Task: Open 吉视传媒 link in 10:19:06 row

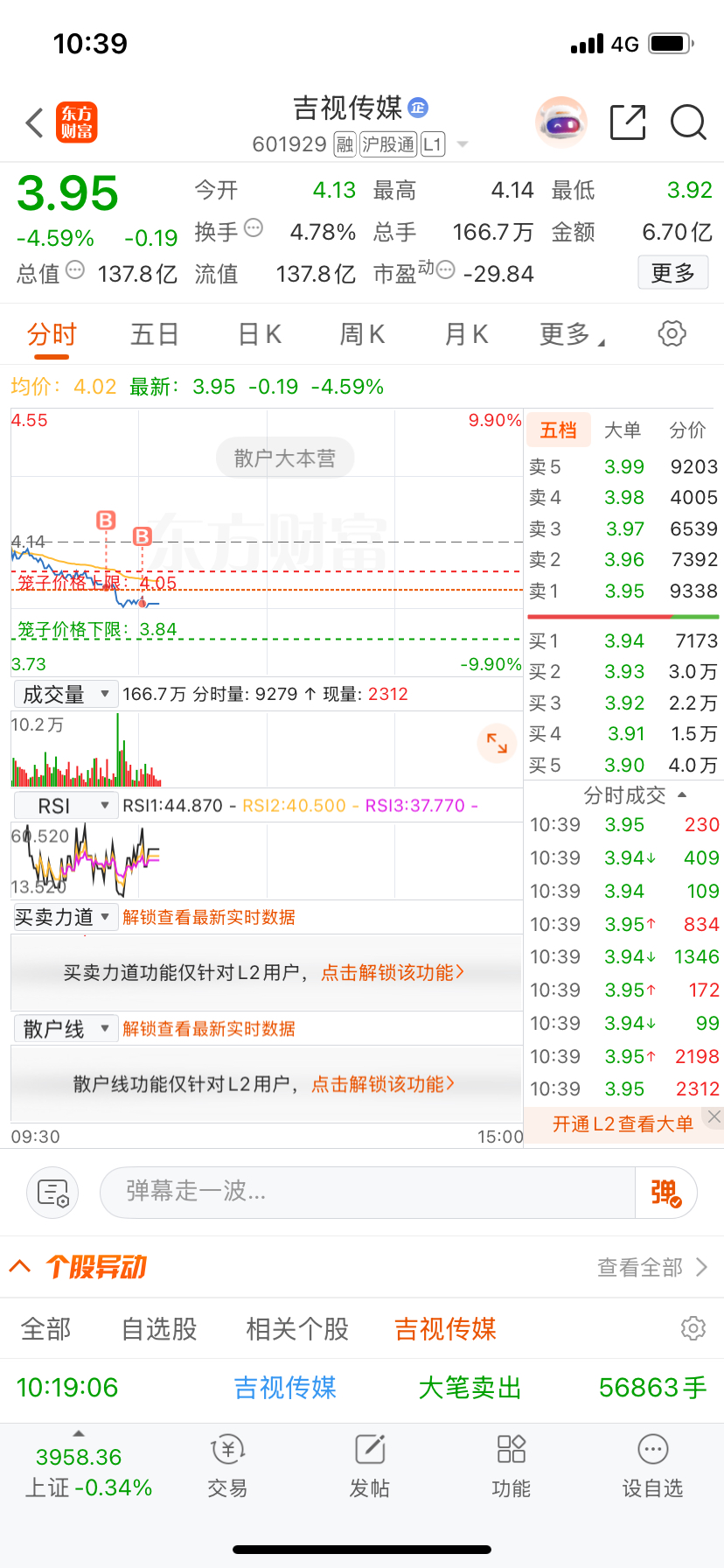Action: pyautogui.click(x=285, y=1388)
